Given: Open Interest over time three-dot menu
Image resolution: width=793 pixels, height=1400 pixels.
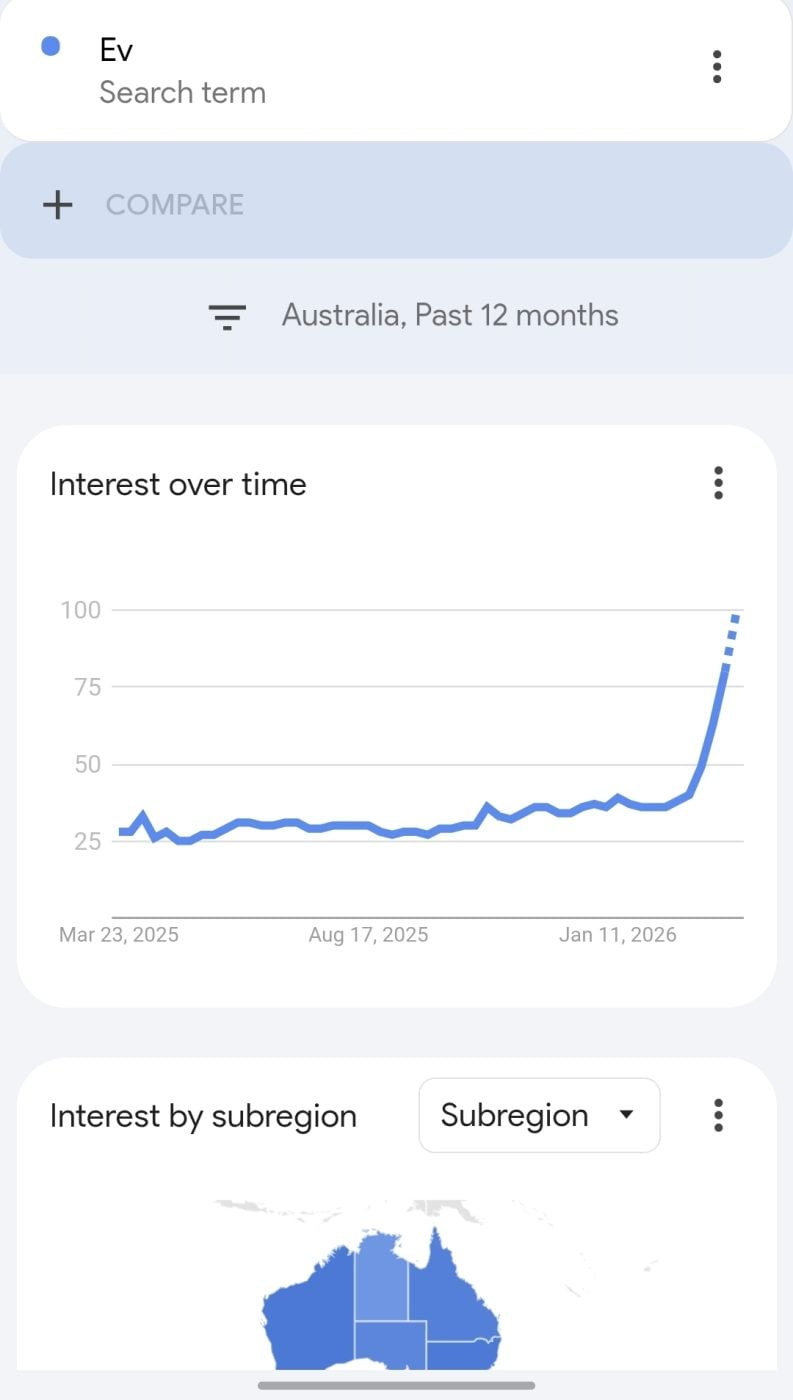Looking at the screenshot, I should click(718, 483).
